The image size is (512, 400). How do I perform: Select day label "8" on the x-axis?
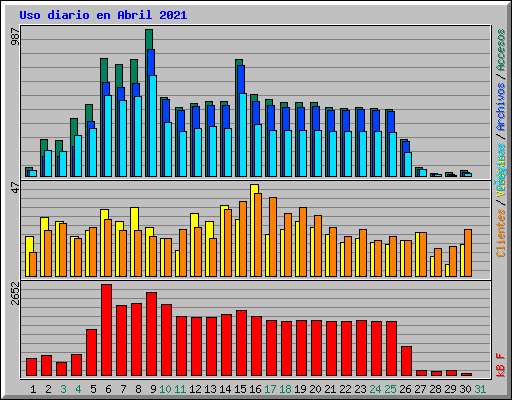tap(138, 389)
